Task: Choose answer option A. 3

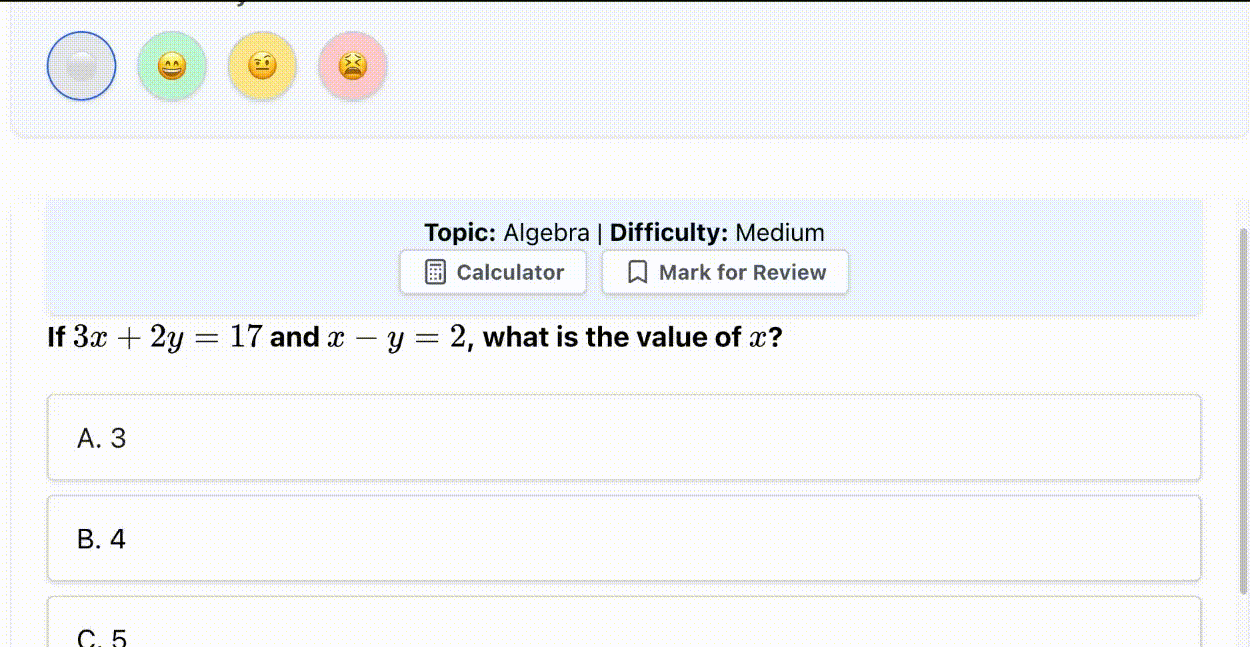Action: click(624, 438)
